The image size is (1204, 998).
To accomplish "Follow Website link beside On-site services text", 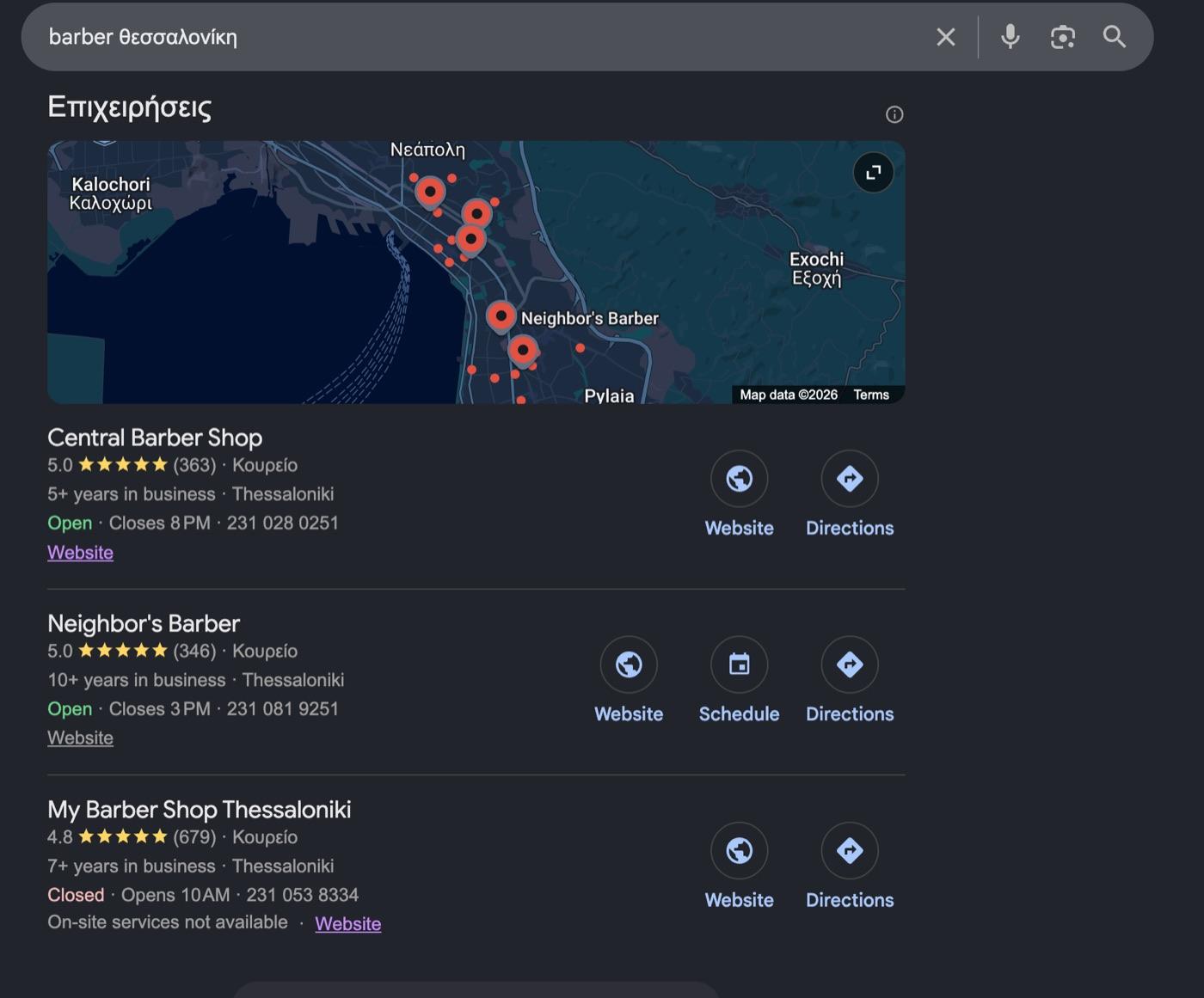I will click(347, 924).
